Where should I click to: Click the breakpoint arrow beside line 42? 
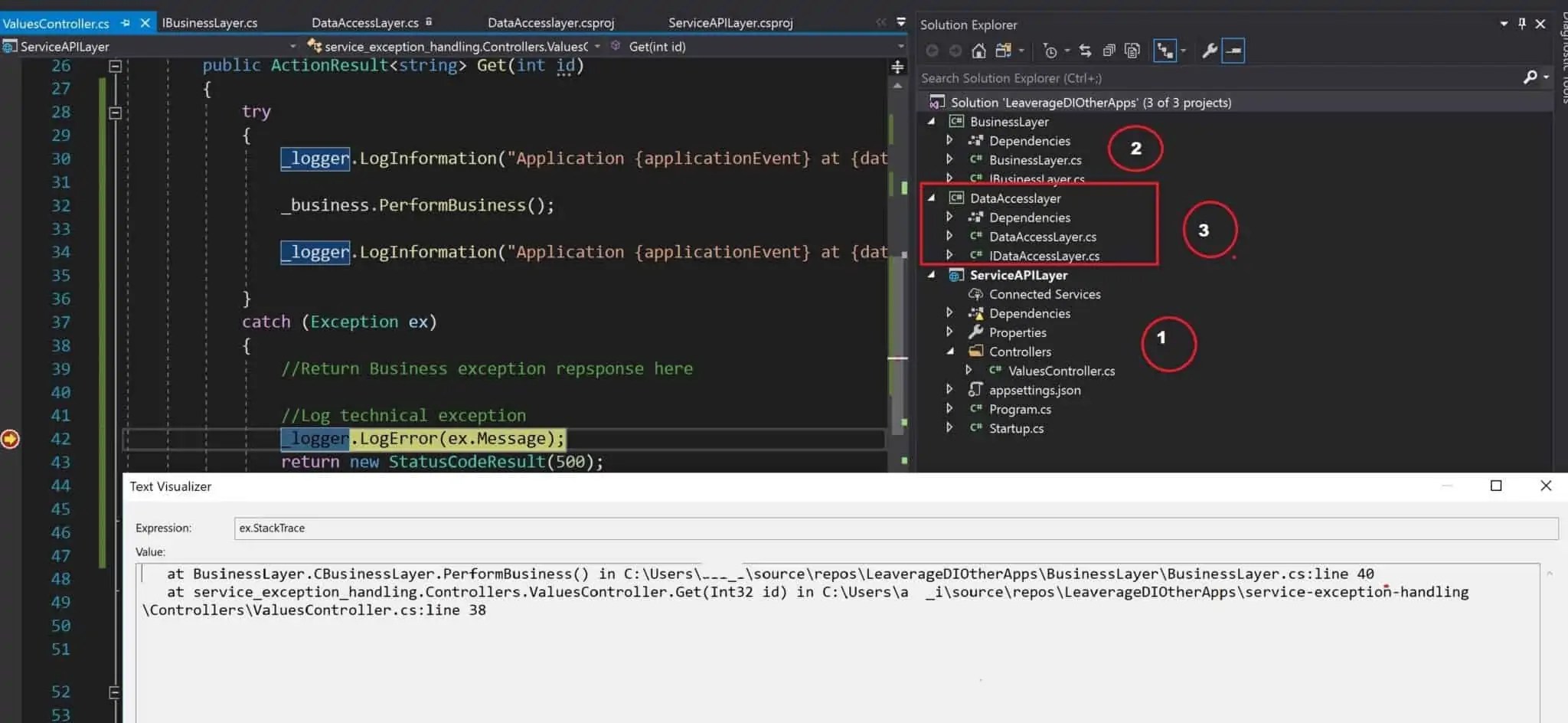click(x=10, y=439)
